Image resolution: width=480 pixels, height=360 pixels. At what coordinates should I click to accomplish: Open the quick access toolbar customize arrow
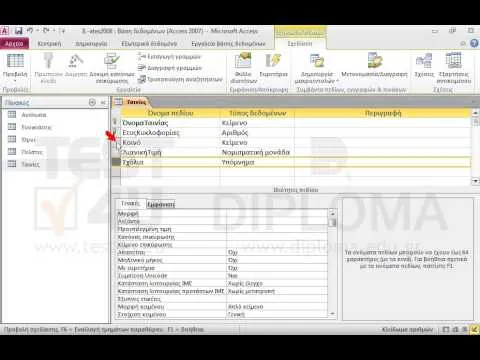click(x=62, y=31)
